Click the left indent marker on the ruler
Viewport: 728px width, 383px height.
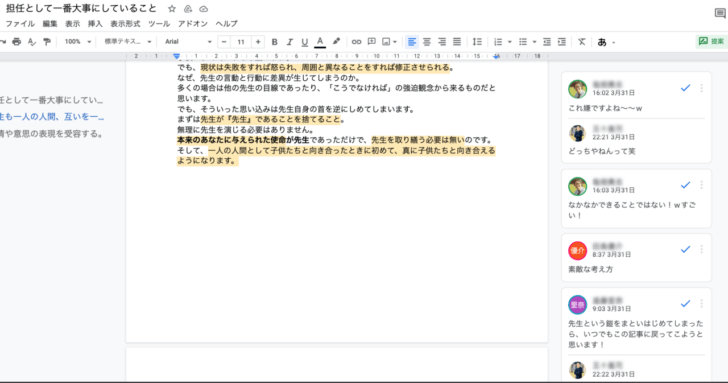[176, 56]
